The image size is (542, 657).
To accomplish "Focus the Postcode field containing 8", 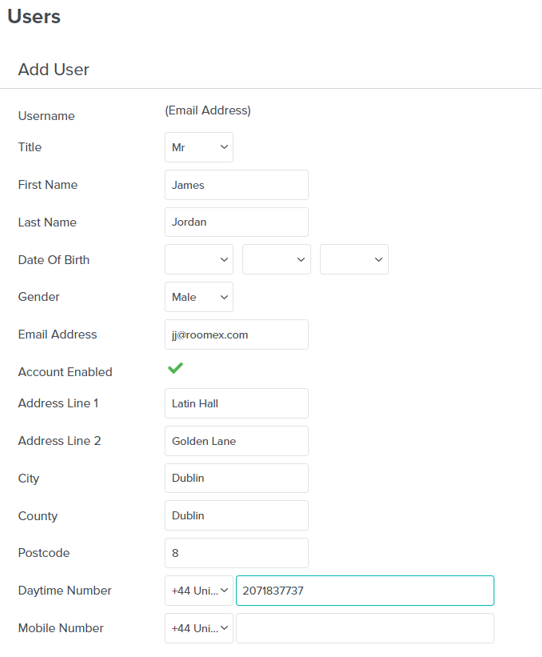I will [x=237, y=553].
